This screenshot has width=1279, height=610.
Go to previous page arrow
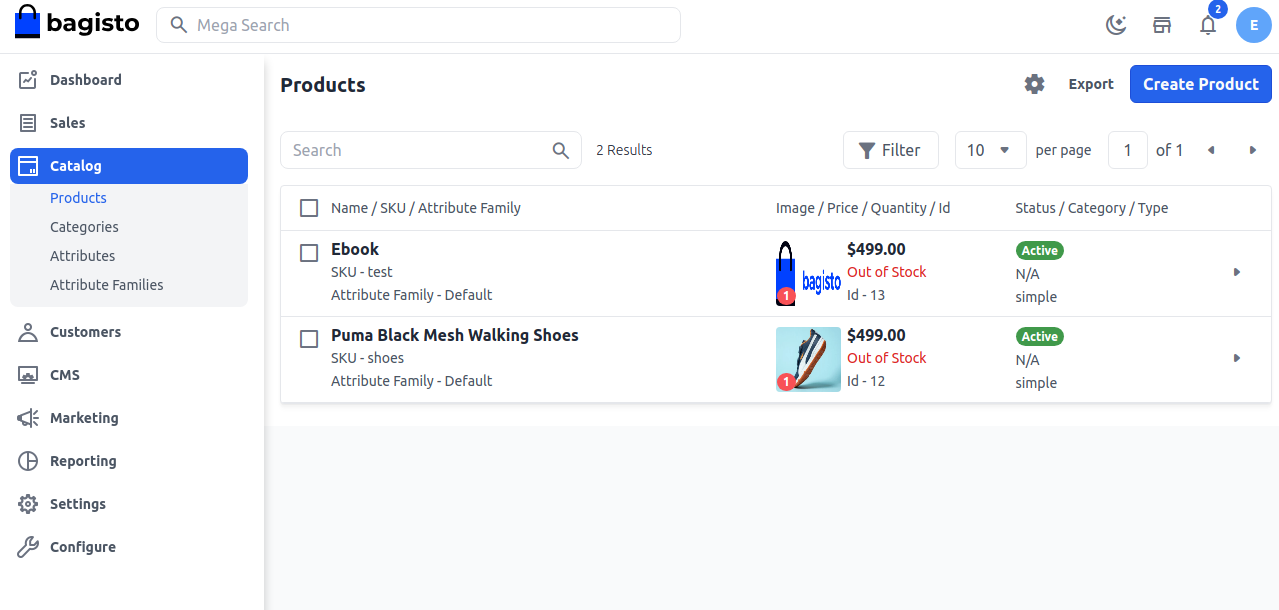pyautogui.click(x=1211, y=150)
